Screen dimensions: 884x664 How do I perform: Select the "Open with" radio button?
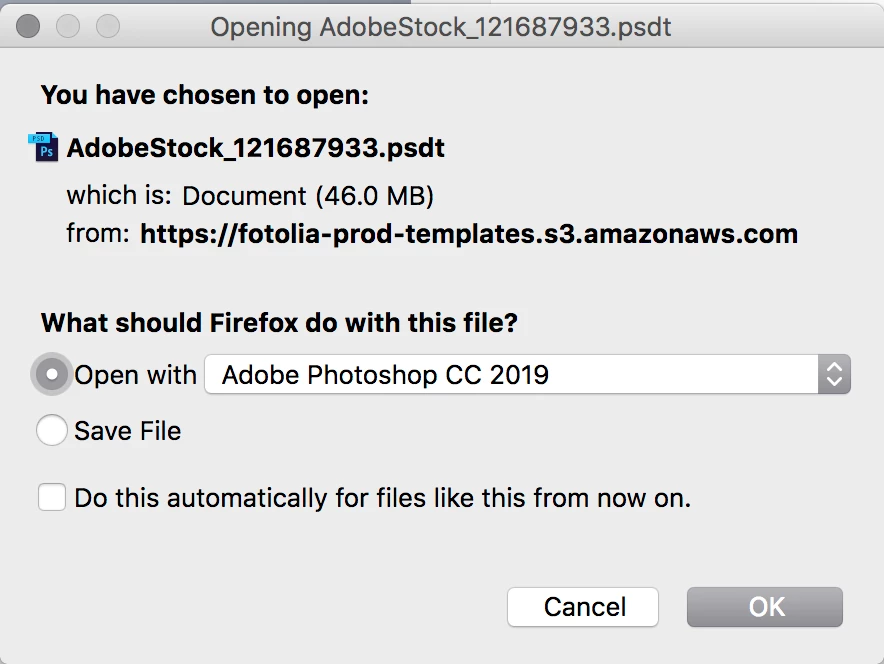coord(53,375)
